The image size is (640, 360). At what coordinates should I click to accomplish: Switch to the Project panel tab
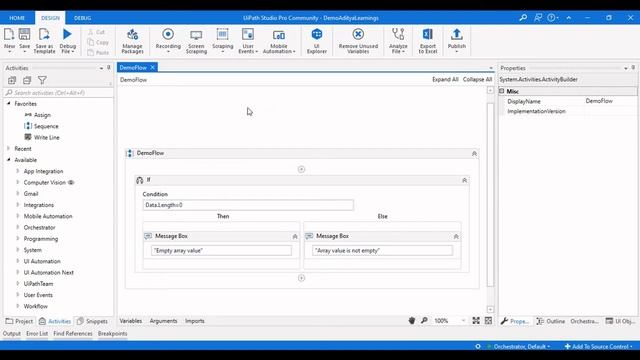pyautogui.click(x=19, y=321)
